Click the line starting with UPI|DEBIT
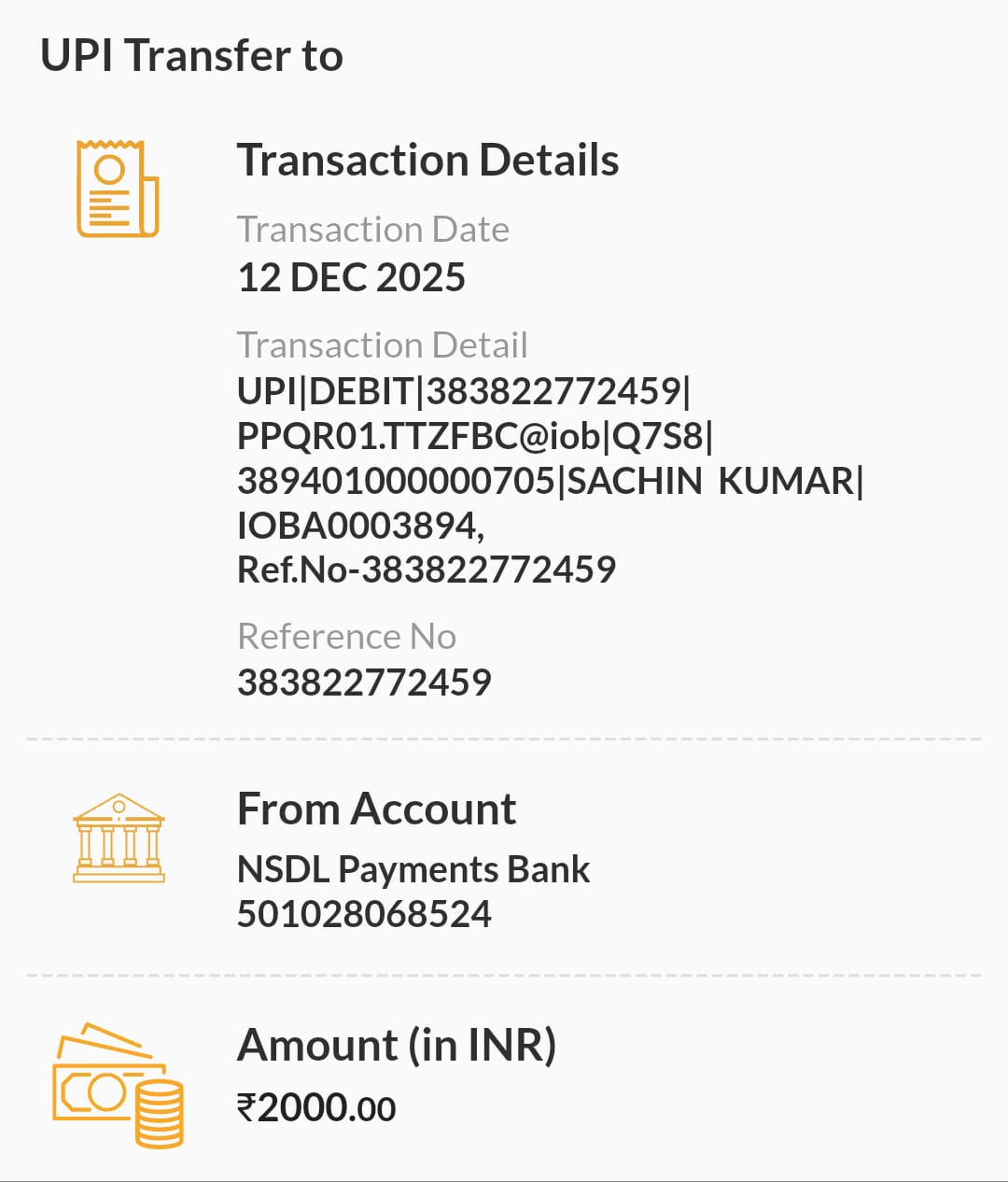Viewport: 1008px width, 1182px height. click(x=464, y=391)
